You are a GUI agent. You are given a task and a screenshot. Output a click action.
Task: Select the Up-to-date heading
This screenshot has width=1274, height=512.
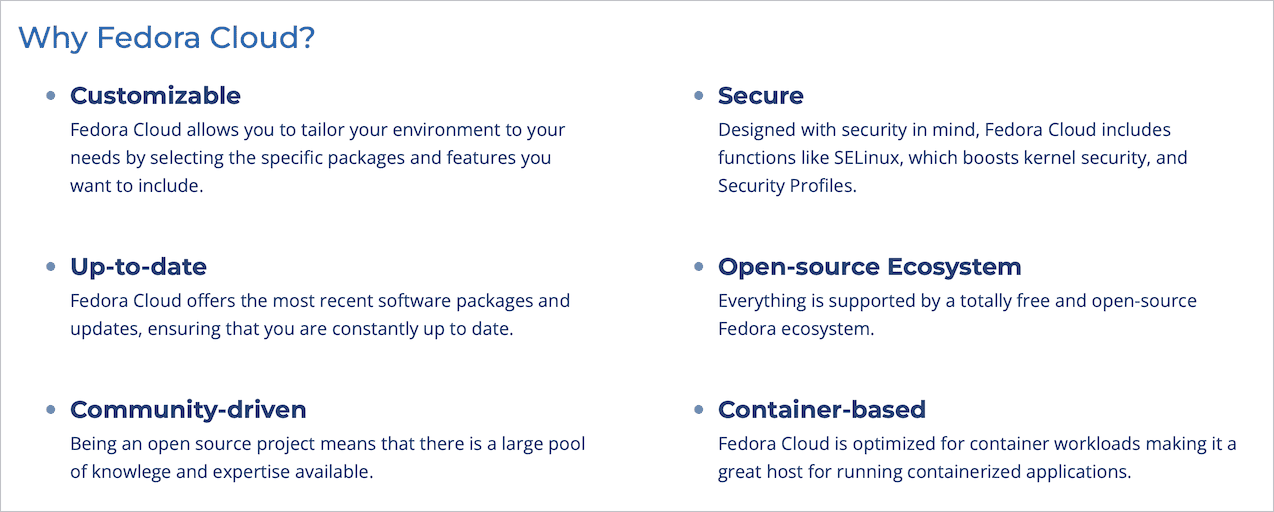coord(138,267)
